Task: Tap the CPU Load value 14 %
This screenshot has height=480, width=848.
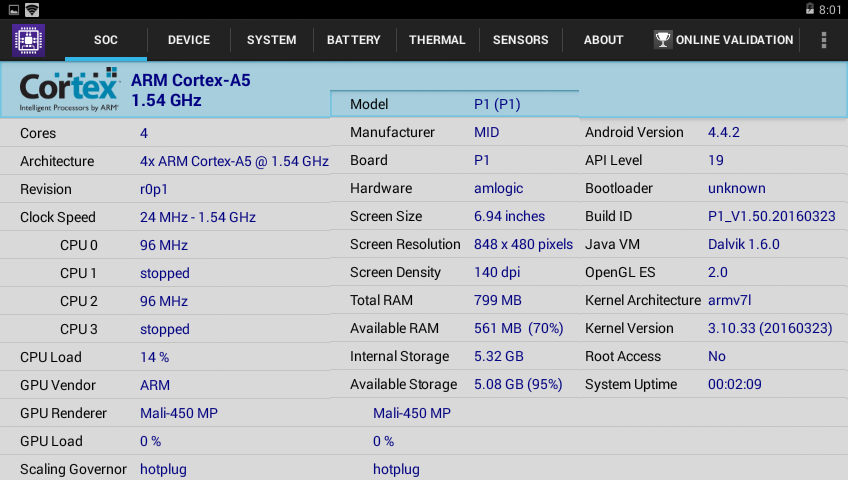Action: [155, 357]
